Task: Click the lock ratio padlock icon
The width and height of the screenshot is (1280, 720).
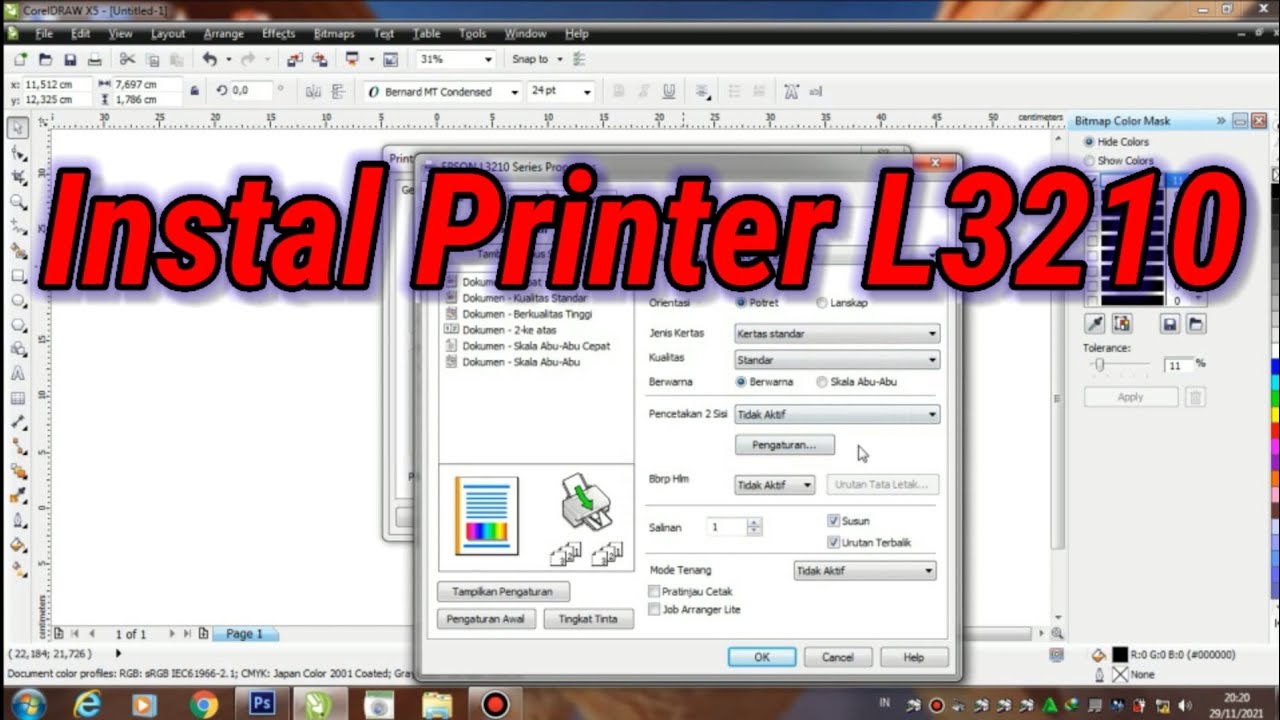Action: (x=195, y=91)
